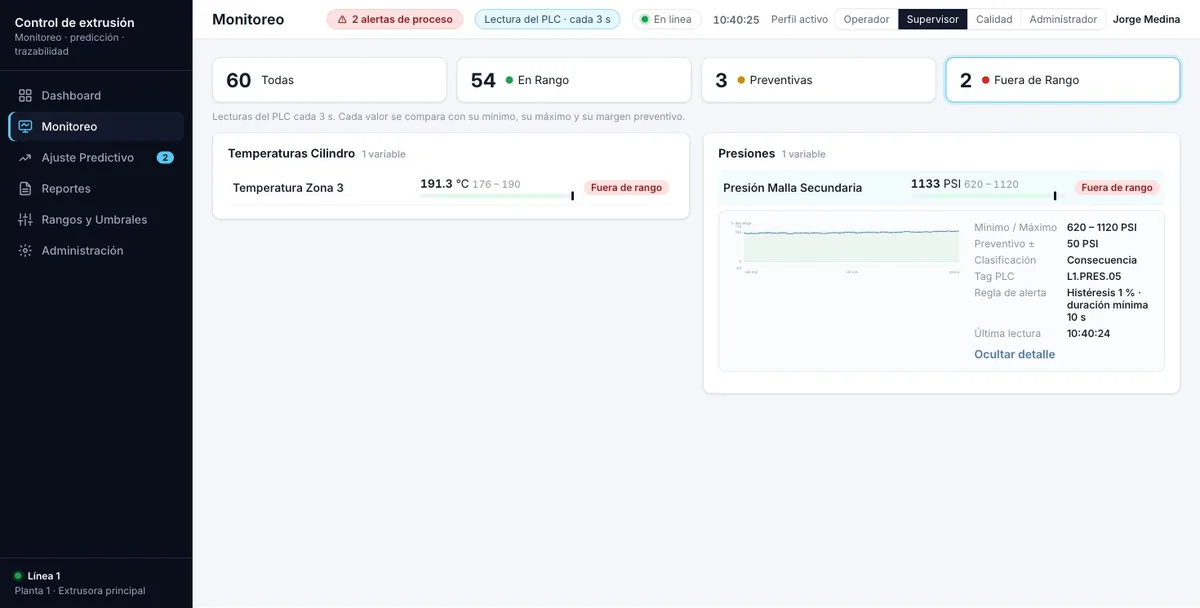Click Mínimo / Máximo value 620 – 1120 PSI
The height and width of the screenshot is (608, 1200).
pyautogui.click(x=1101, y=228)
